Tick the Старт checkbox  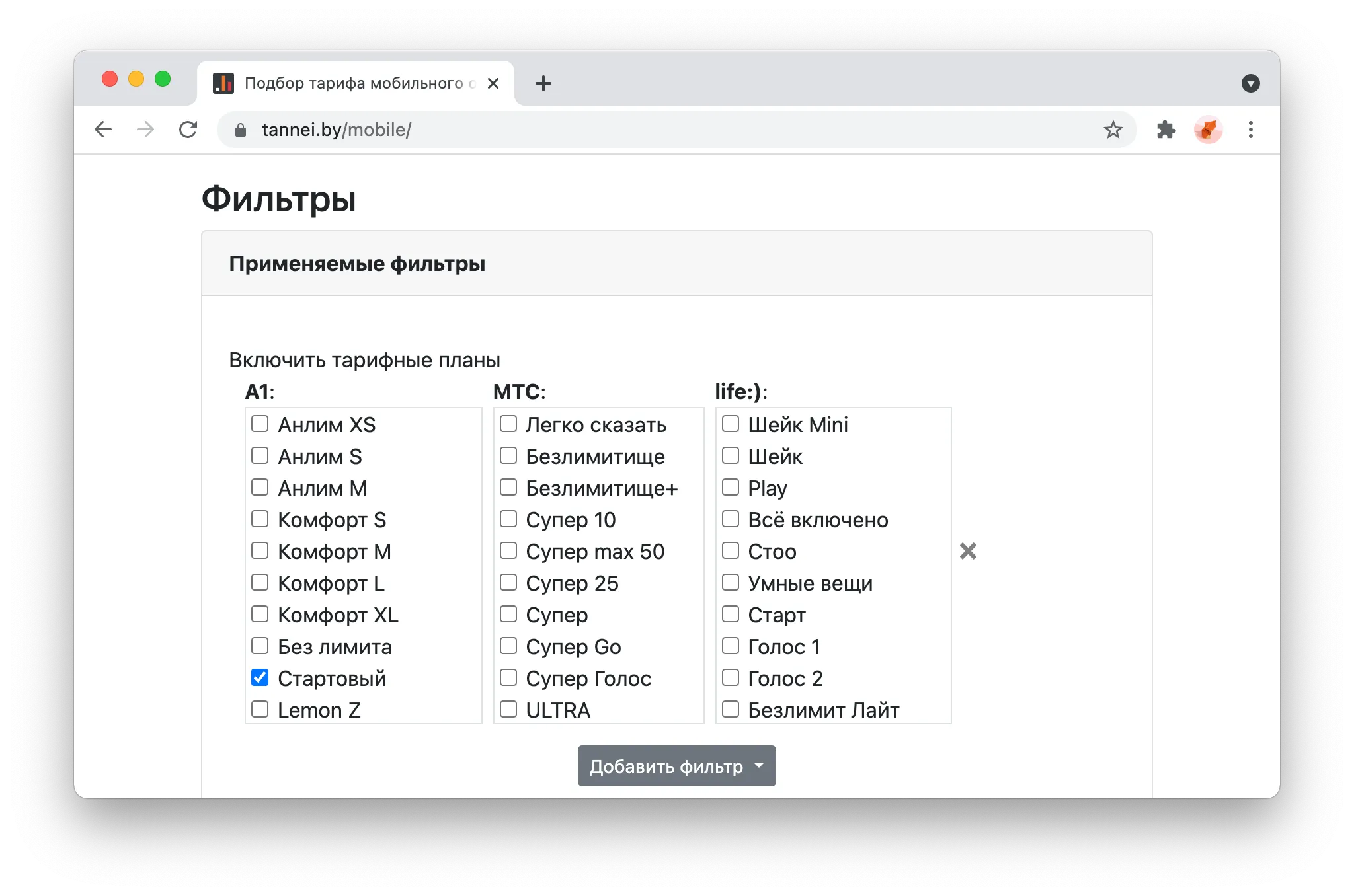(731, 614)
